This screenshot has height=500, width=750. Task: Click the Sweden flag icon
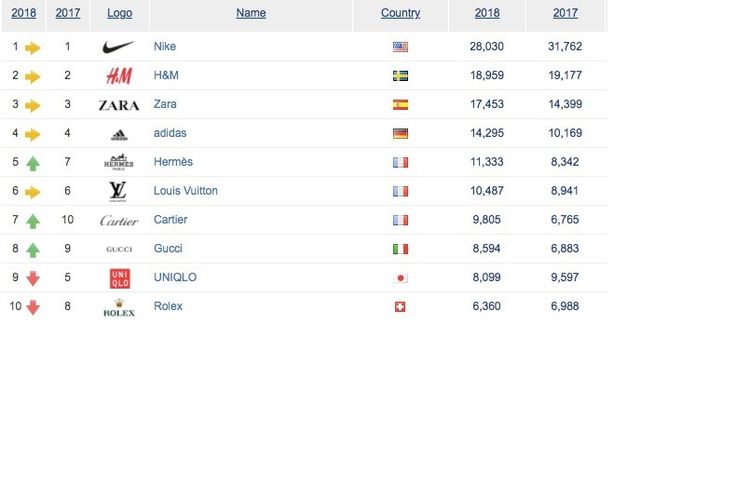click(x=400, y=76)
